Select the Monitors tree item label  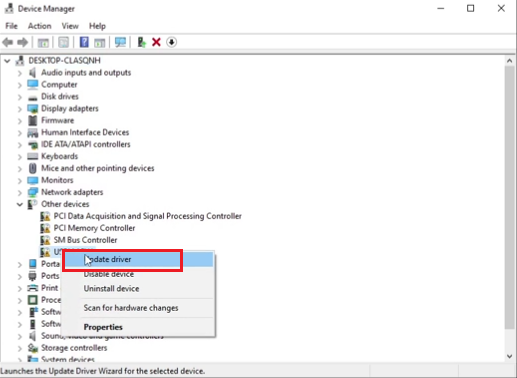[57, 180]
